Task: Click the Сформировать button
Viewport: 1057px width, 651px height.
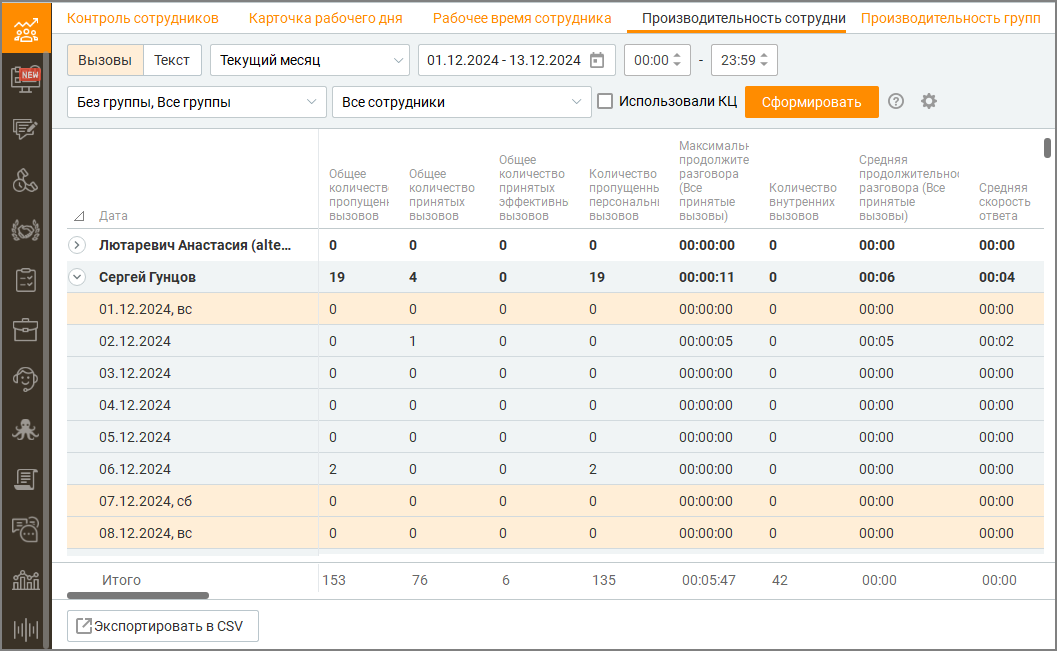Action: click(812, 102)
